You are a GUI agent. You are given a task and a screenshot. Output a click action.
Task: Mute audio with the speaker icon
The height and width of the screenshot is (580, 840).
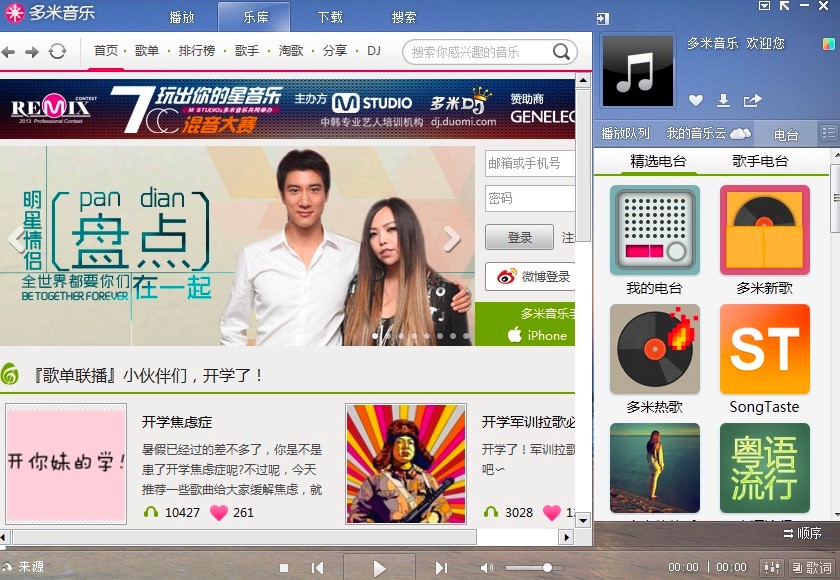click(x=486, y=568)
